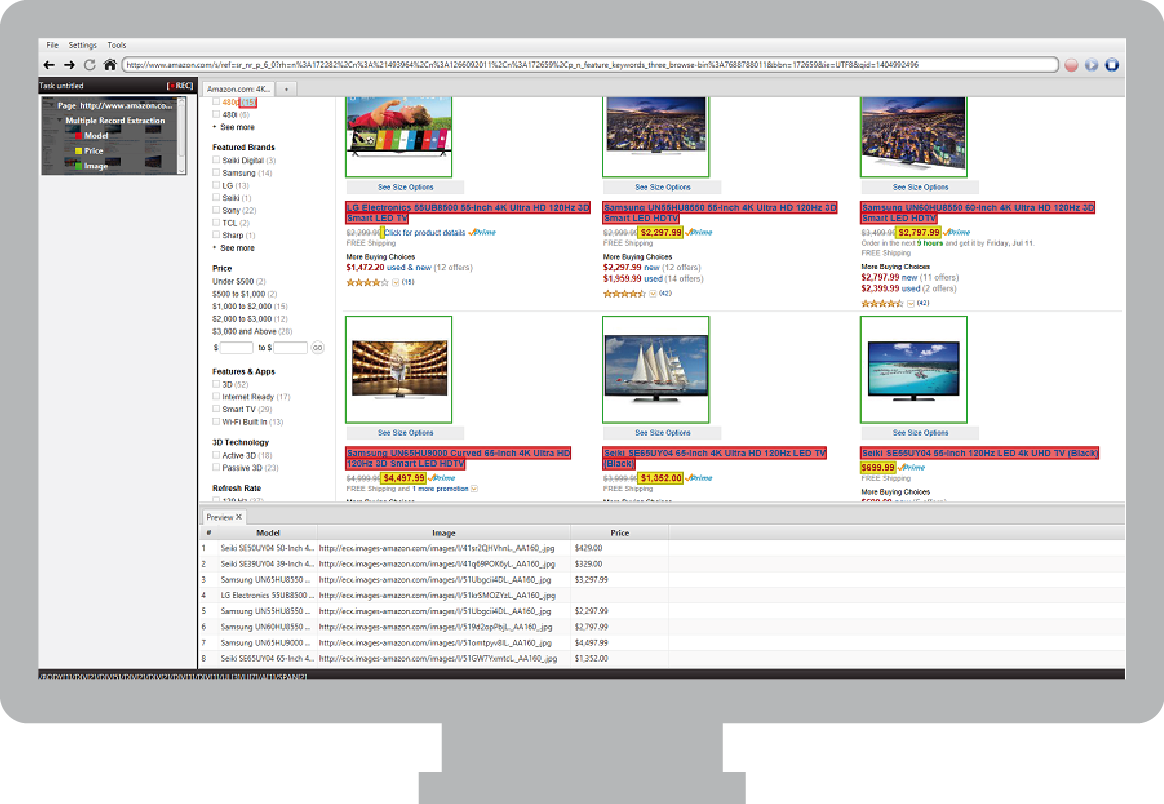The image size is (1164, 804).
Task: Click Prime logo next to $4,497.99
Action: pyautogui.click(x=442, y=478)
